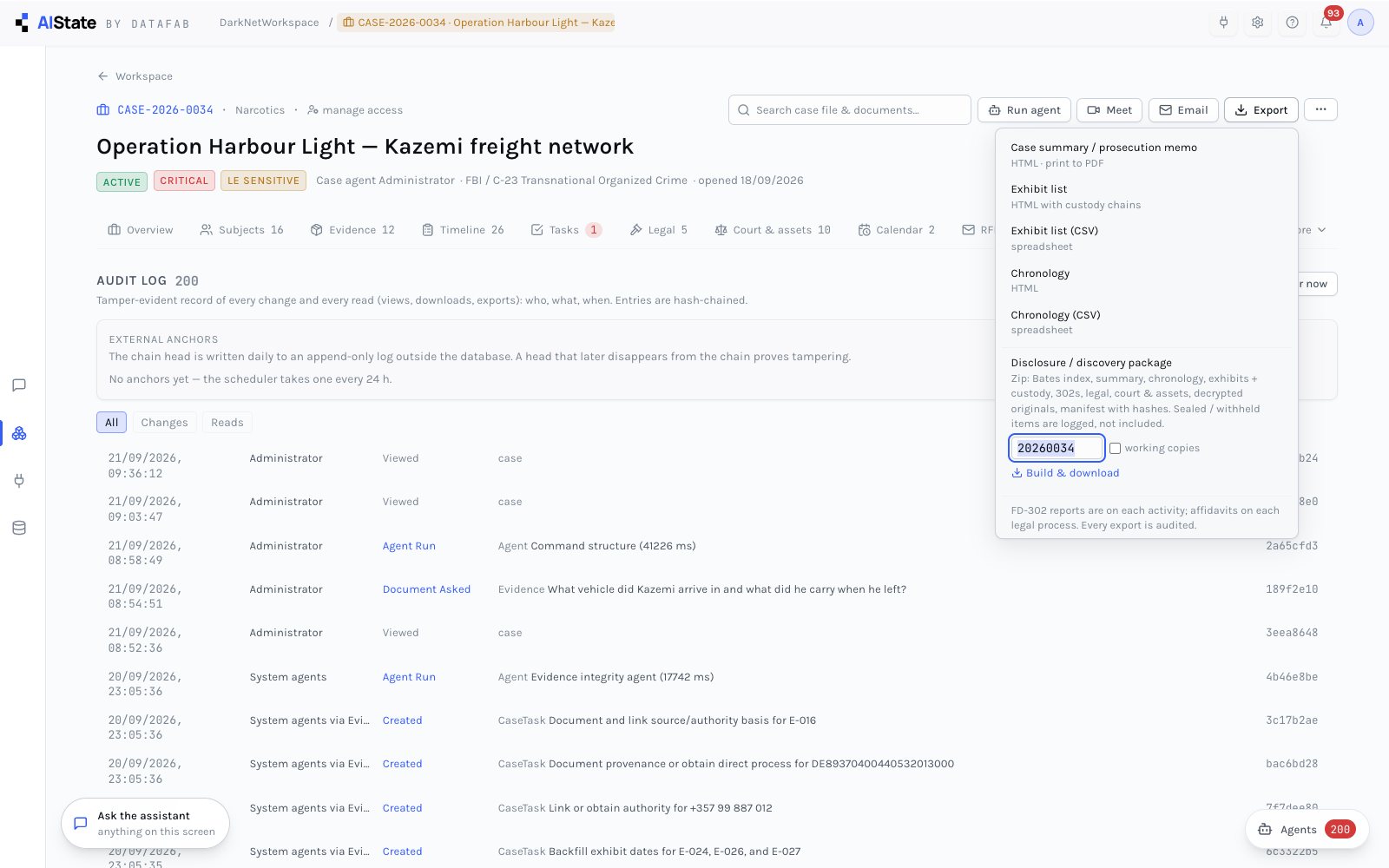This screenshot has width=1389, height=868.
Task: Click the Bates prefix field 20260034
Action: point(1057,448)
